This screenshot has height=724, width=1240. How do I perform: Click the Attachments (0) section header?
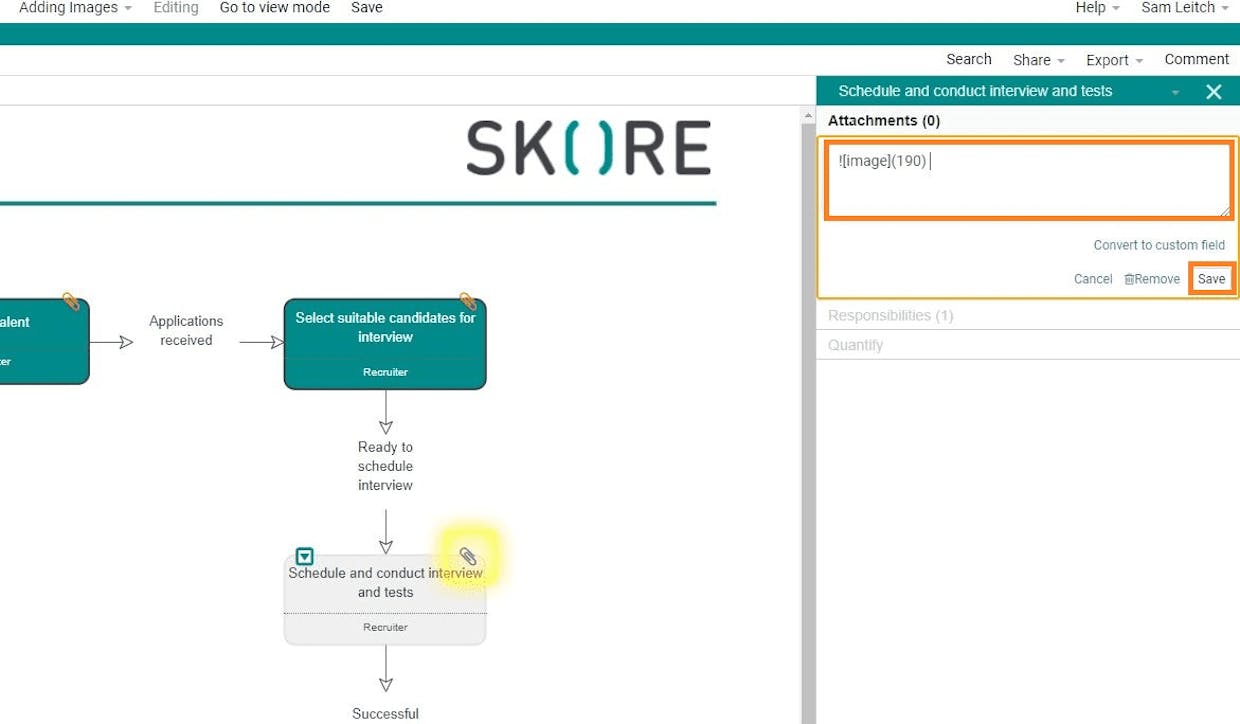point(884,120)
